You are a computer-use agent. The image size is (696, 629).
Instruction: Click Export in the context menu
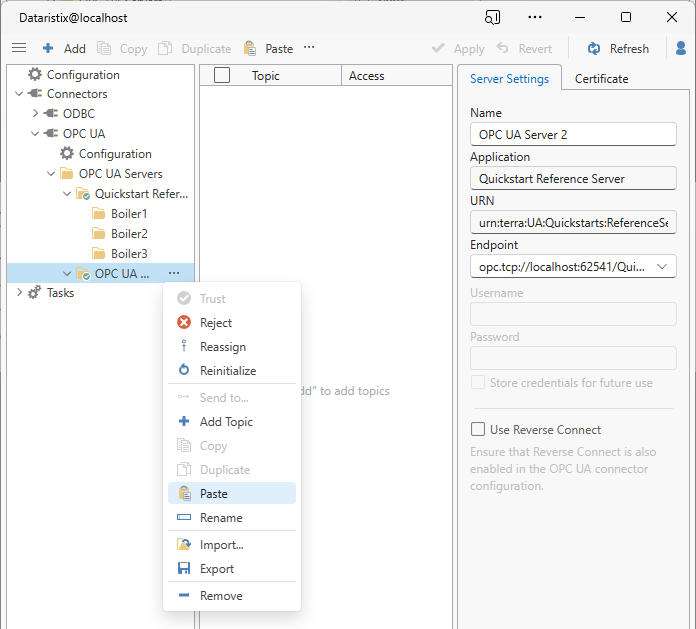click(216, 569)
